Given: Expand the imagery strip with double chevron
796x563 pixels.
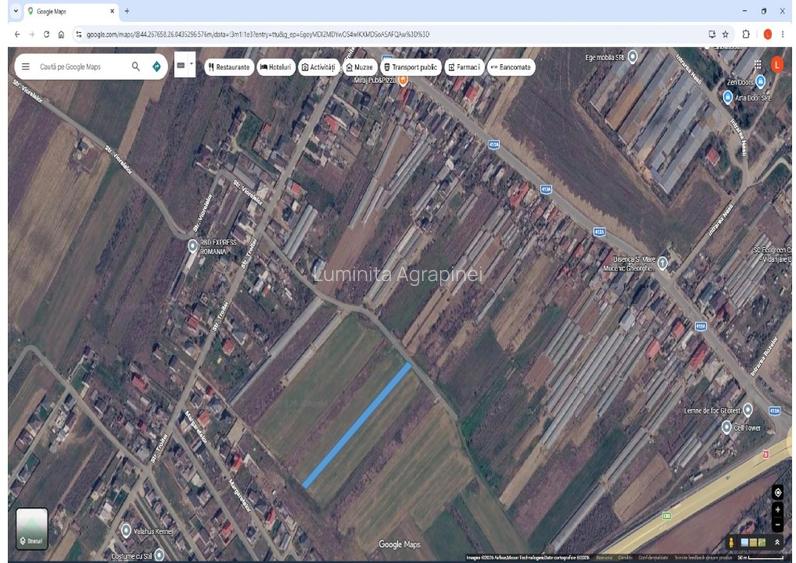Looking at the screenshot, I should coord(777,543).
